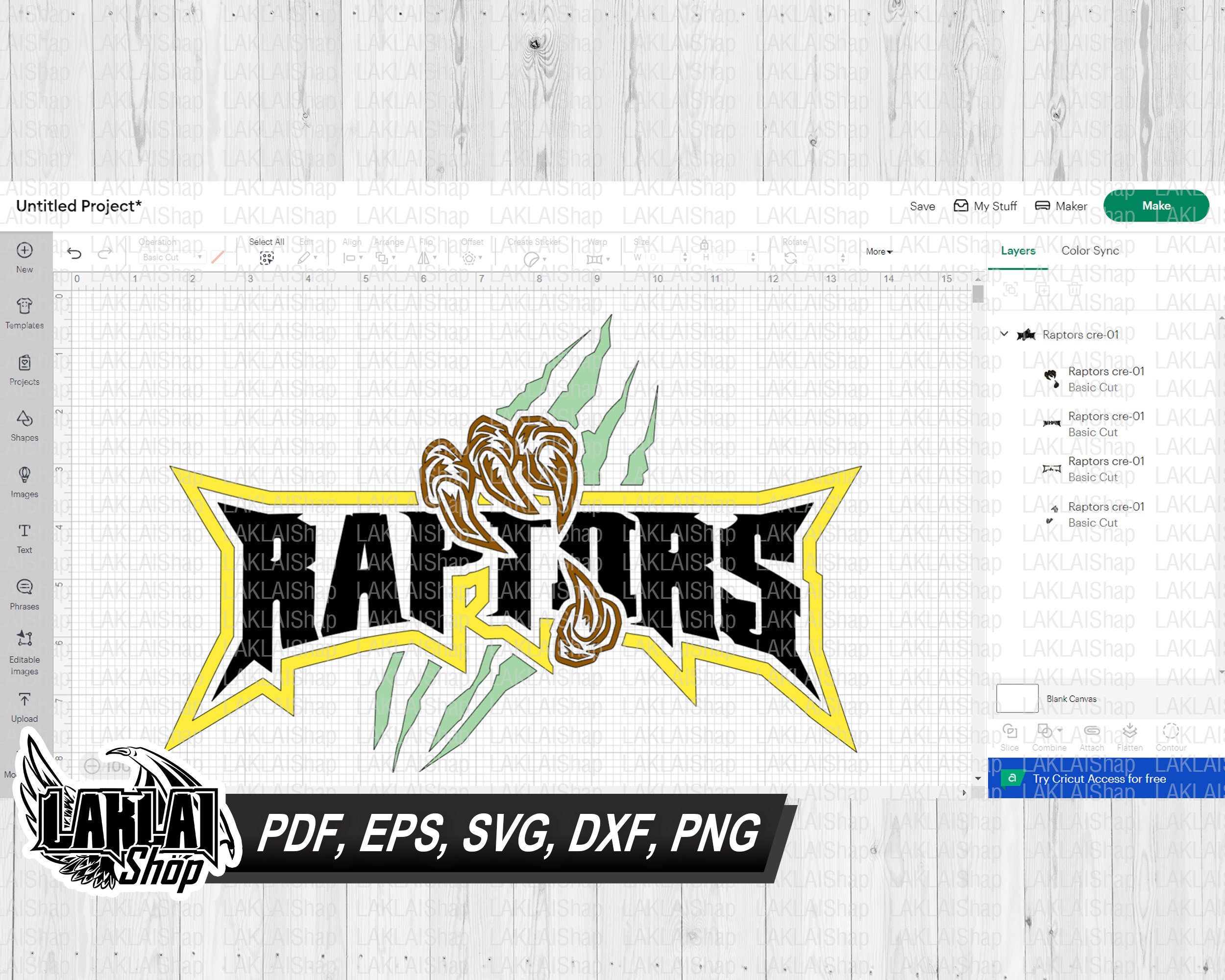
Task: Click the Slice tool
Action: pyautogui.click(x=1010, y=737)
